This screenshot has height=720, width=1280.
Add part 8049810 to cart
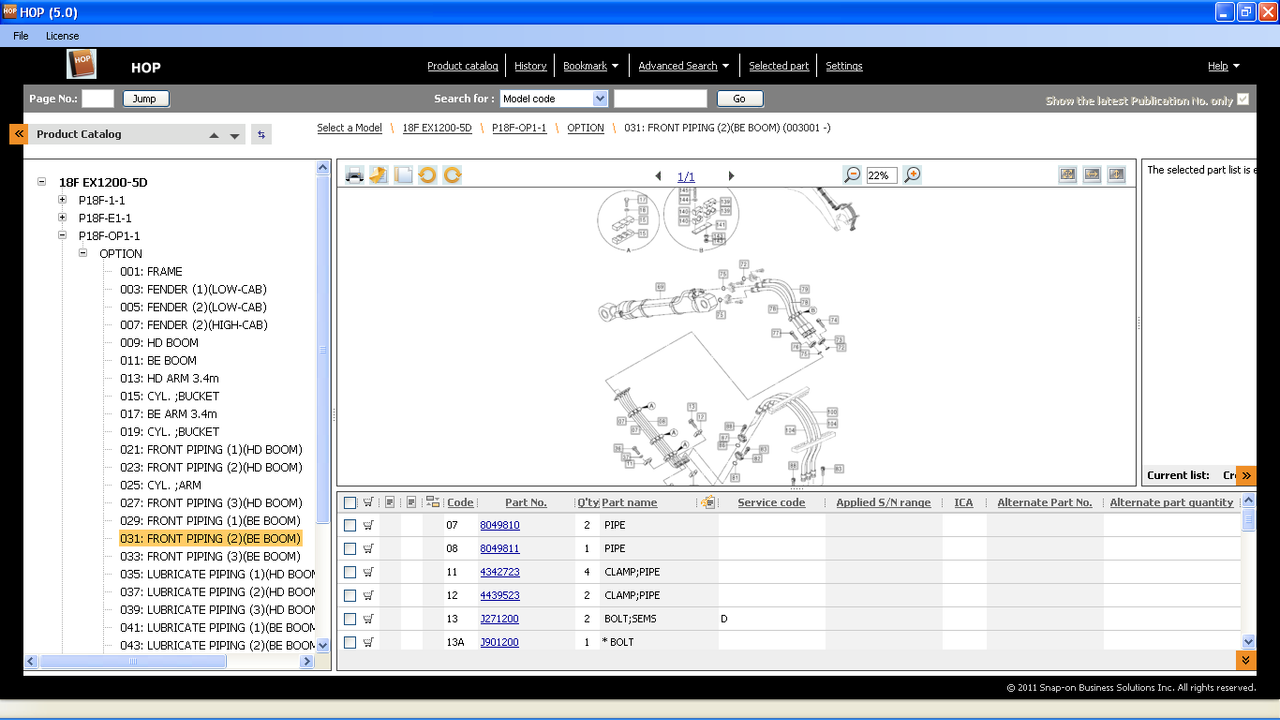click(x=368, y=525)
